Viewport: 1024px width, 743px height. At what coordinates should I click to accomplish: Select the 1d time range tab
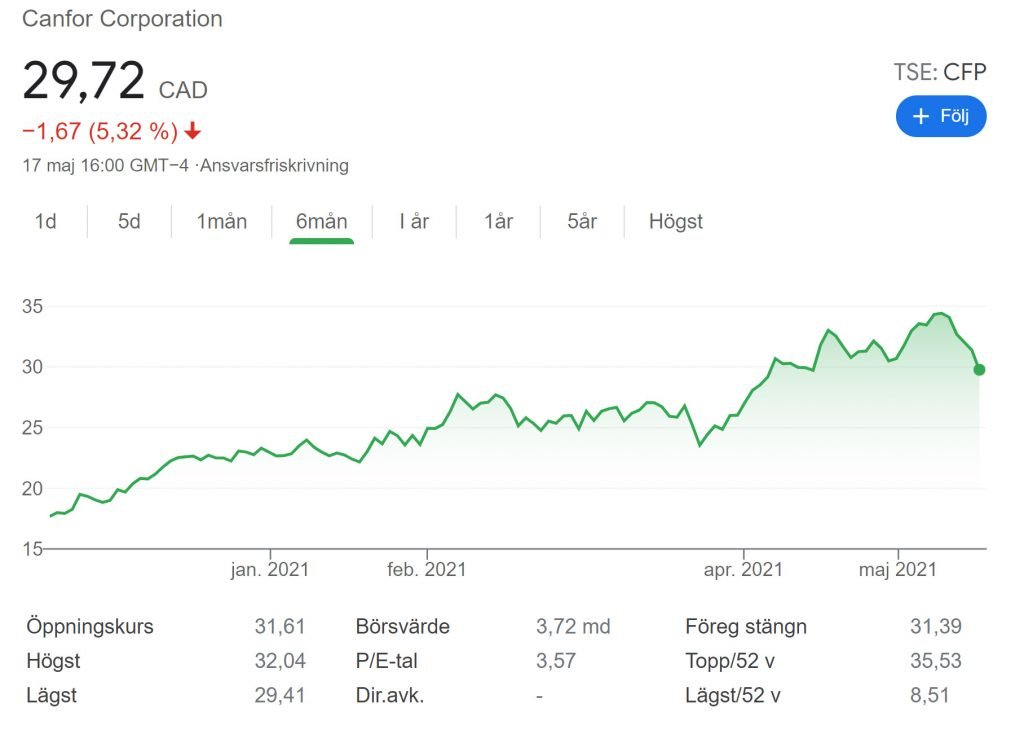coord(45,221)
